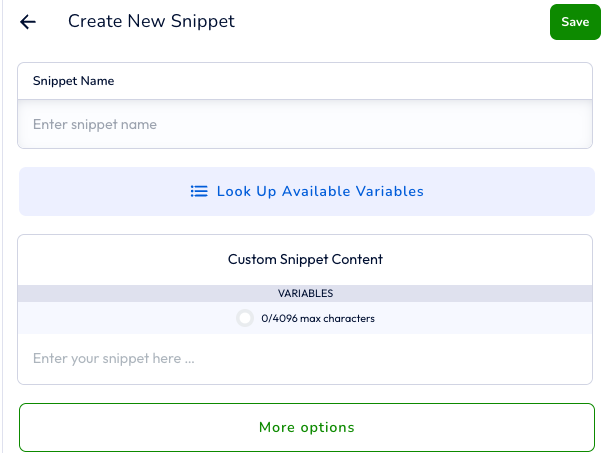
Task: Click the 0/4096 max characters counter
Action: coord(318,318)
